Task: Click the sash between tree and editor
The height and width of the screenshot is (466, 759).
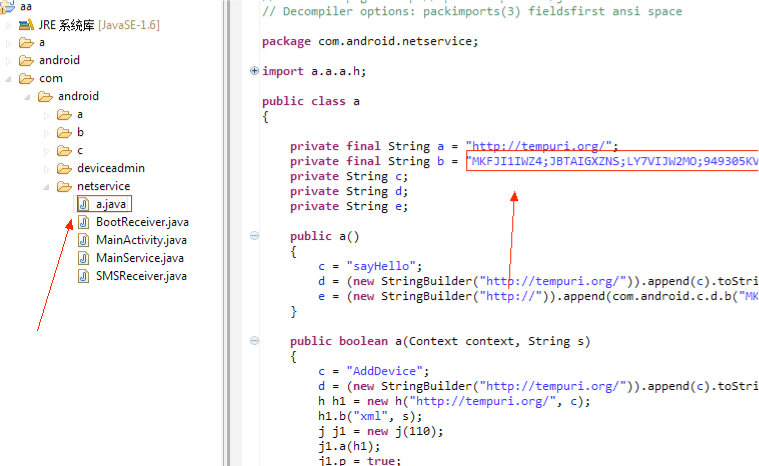Action: pos(226,233)
